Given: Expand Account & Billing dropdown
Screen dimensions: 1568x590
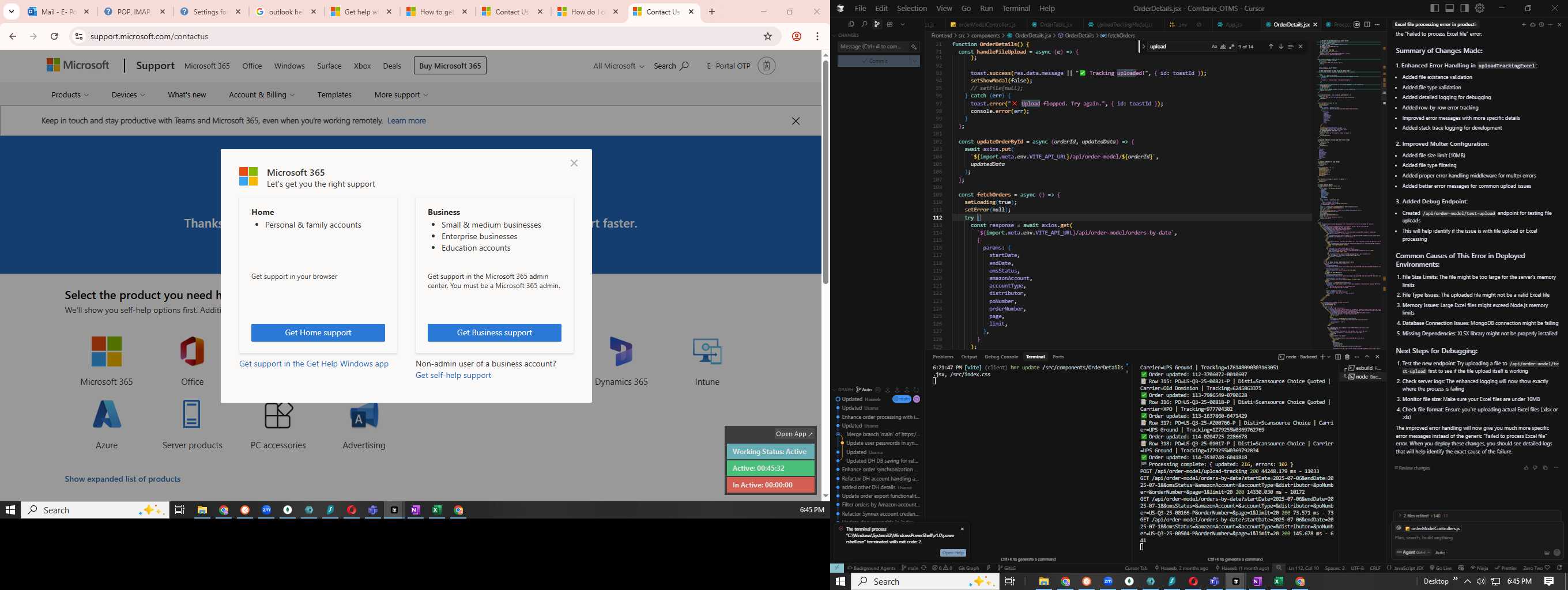Looking at the screenshot, I should coord(262,95).
